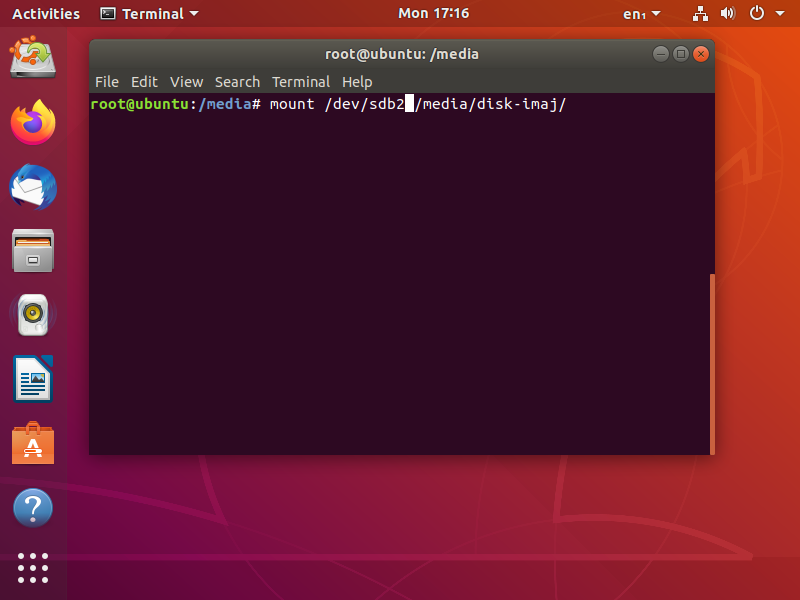The width and height of the screenshot is (800, 600).
Task: Launch Firefox from the dock
Action: point(33,122)
